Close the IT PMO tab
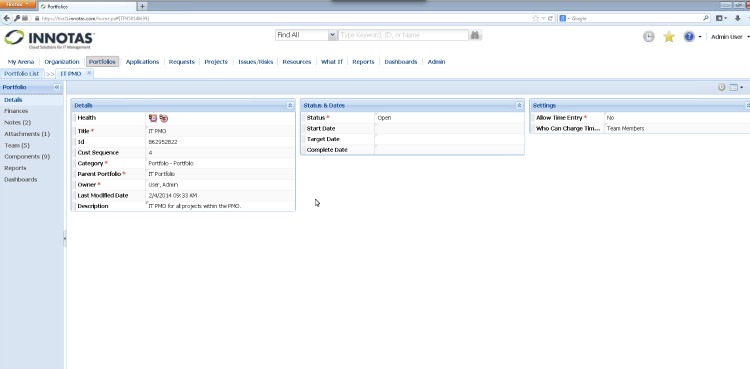Viewport: 750px width, 369px height. tap(89, 73)
